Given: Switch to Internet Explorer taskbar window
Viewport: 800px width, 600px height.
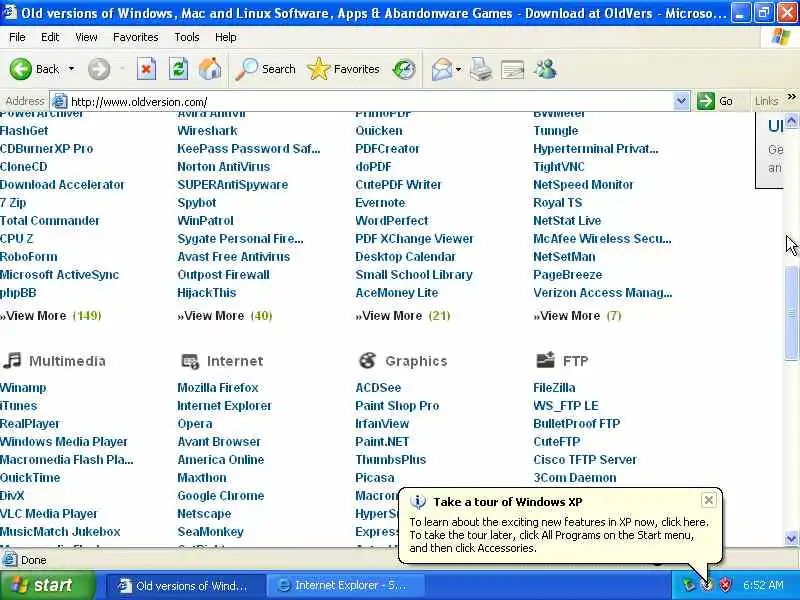Looking at the screenshot, I should coord(345,586).
